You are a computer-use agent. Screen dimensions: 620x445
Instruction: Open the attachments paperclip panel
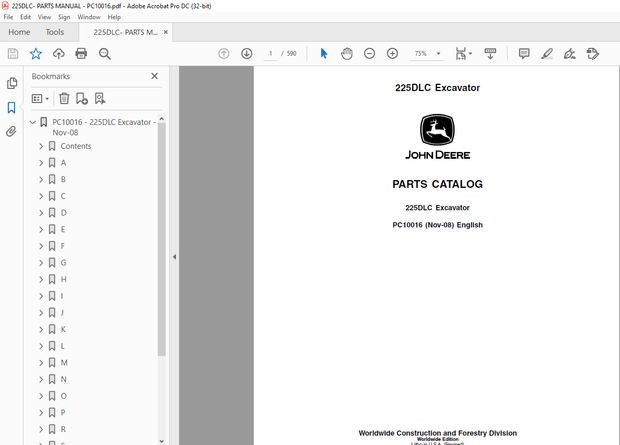click(11, 131)
